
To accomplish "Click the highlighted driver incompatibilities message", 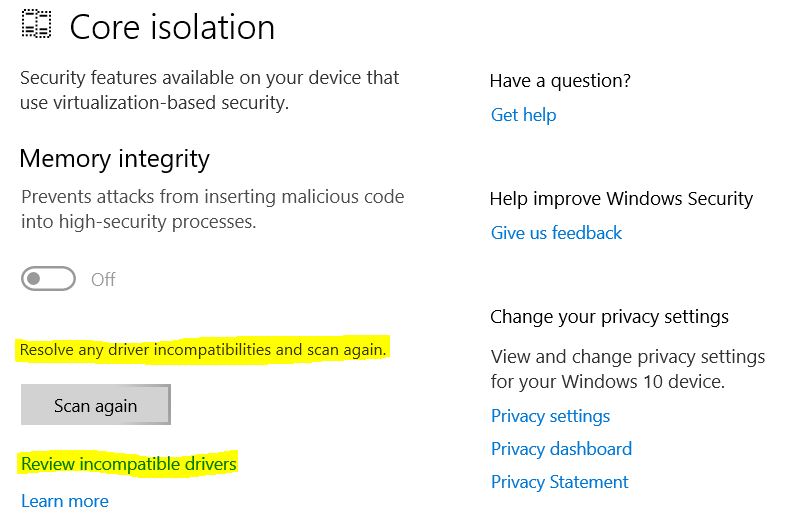I will 203,349.
